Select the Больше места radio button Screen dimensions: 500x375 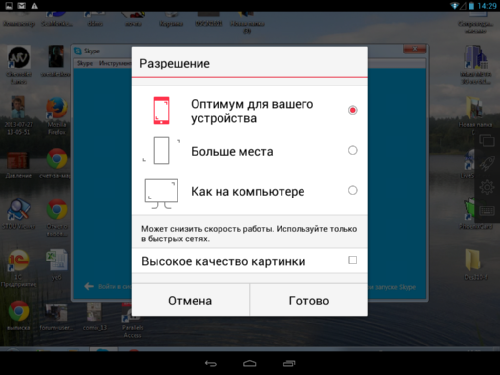tap(352, 150)
